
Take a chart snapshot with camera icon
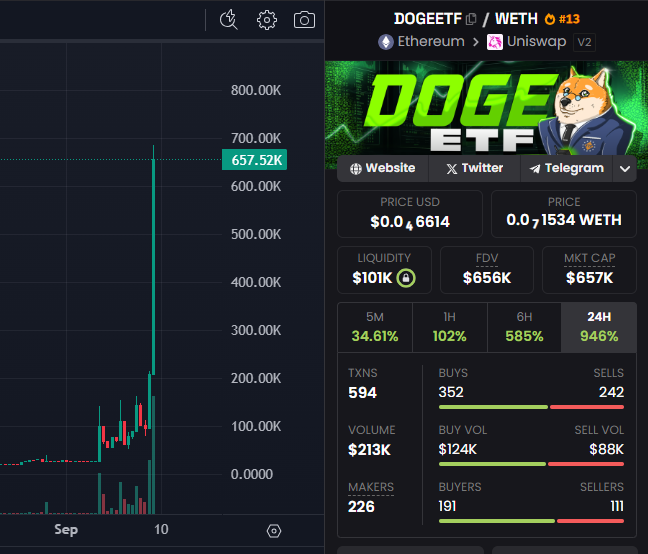tap(304, 20)
